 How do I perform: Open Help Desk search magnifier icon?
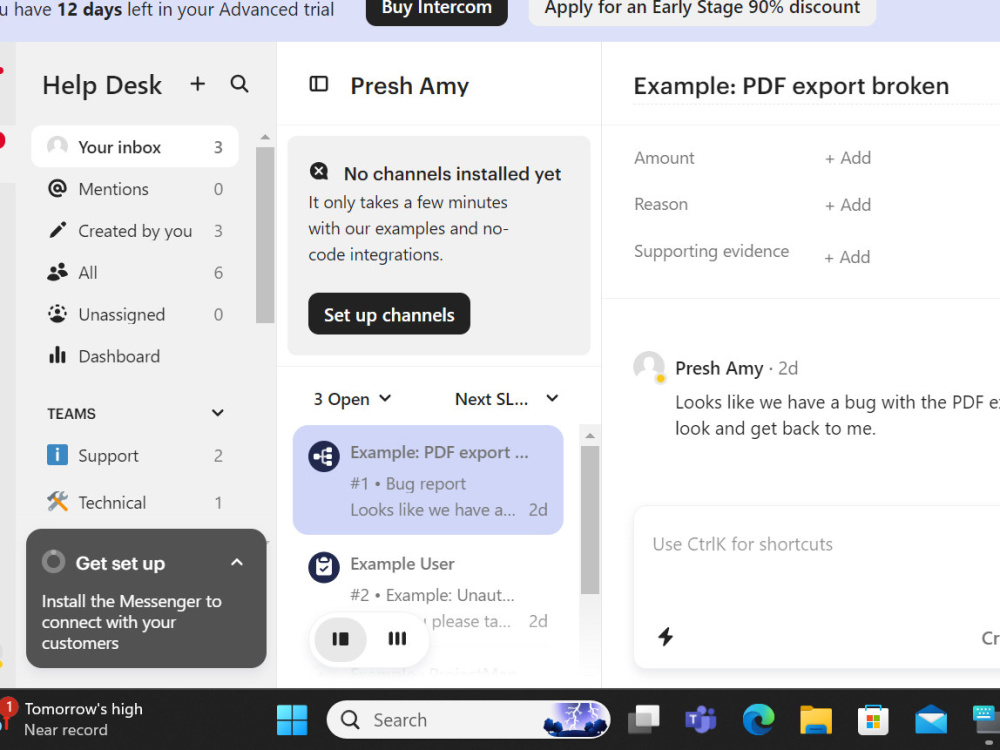(x=239, y=84)
